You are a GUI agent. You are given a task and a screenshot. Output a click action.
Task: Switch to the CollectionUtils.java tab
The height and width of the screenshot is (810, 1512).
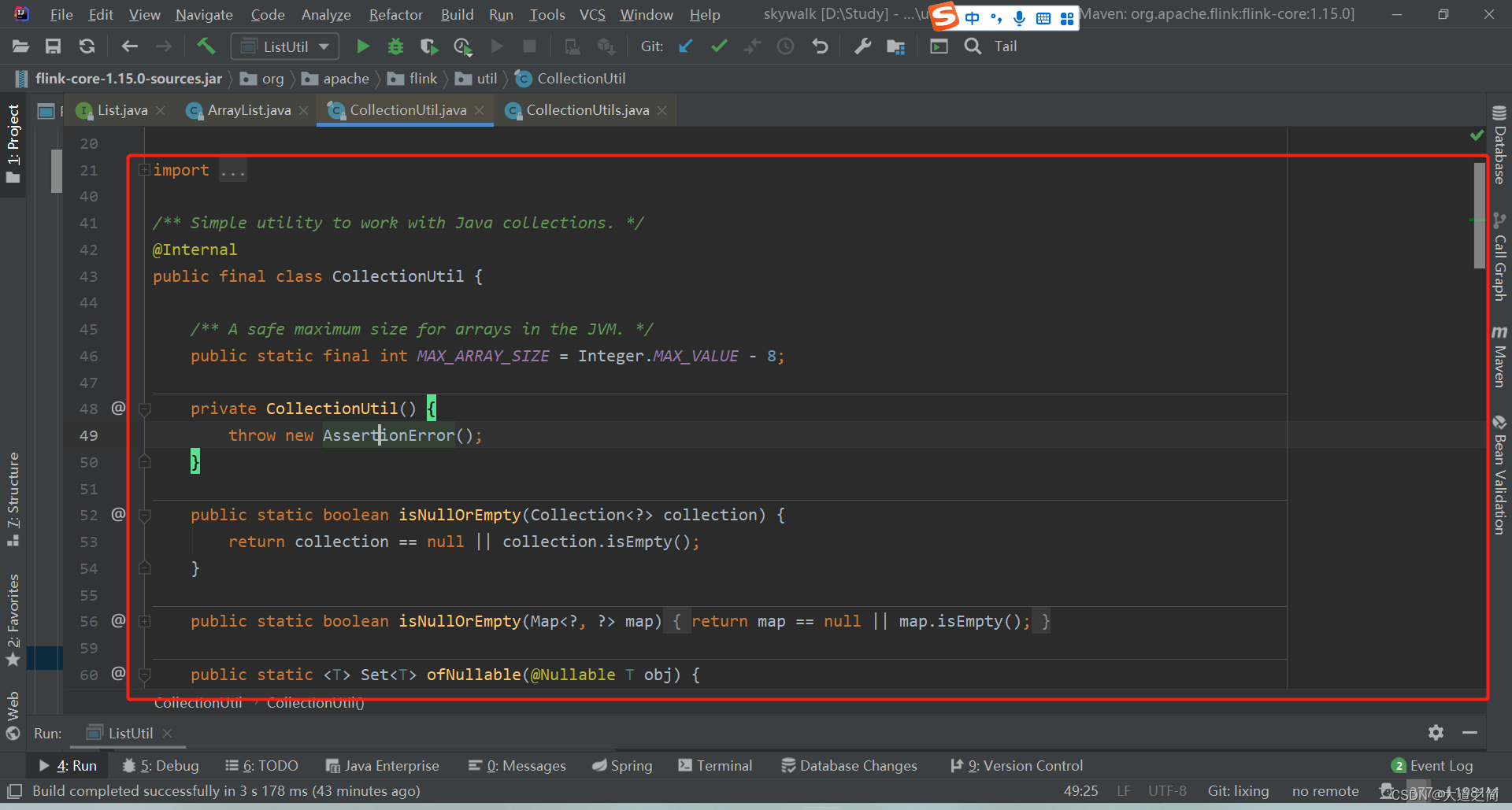coord(587,110)
